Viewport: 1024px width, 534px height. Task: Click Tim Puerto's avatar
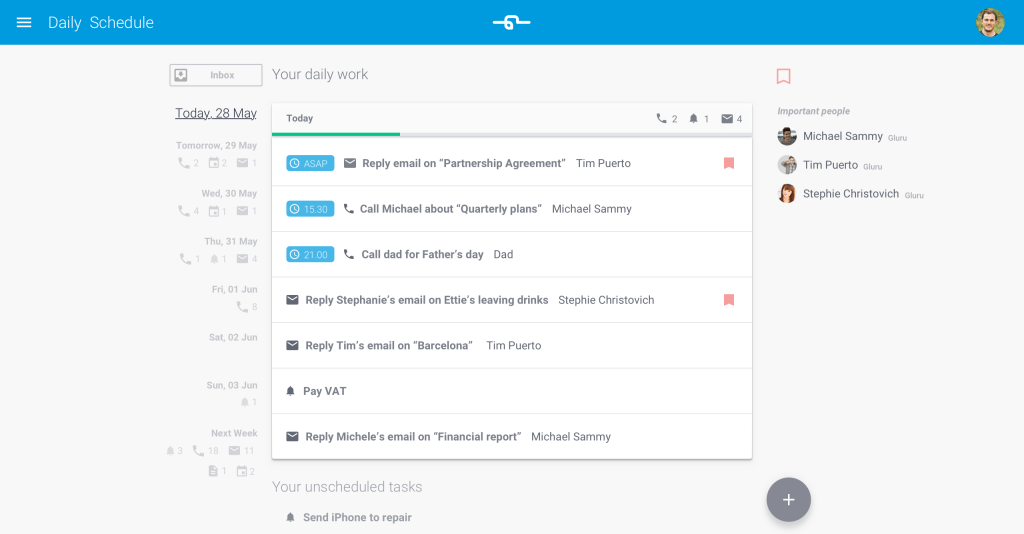pyautogui.click(x=787, y=165)
